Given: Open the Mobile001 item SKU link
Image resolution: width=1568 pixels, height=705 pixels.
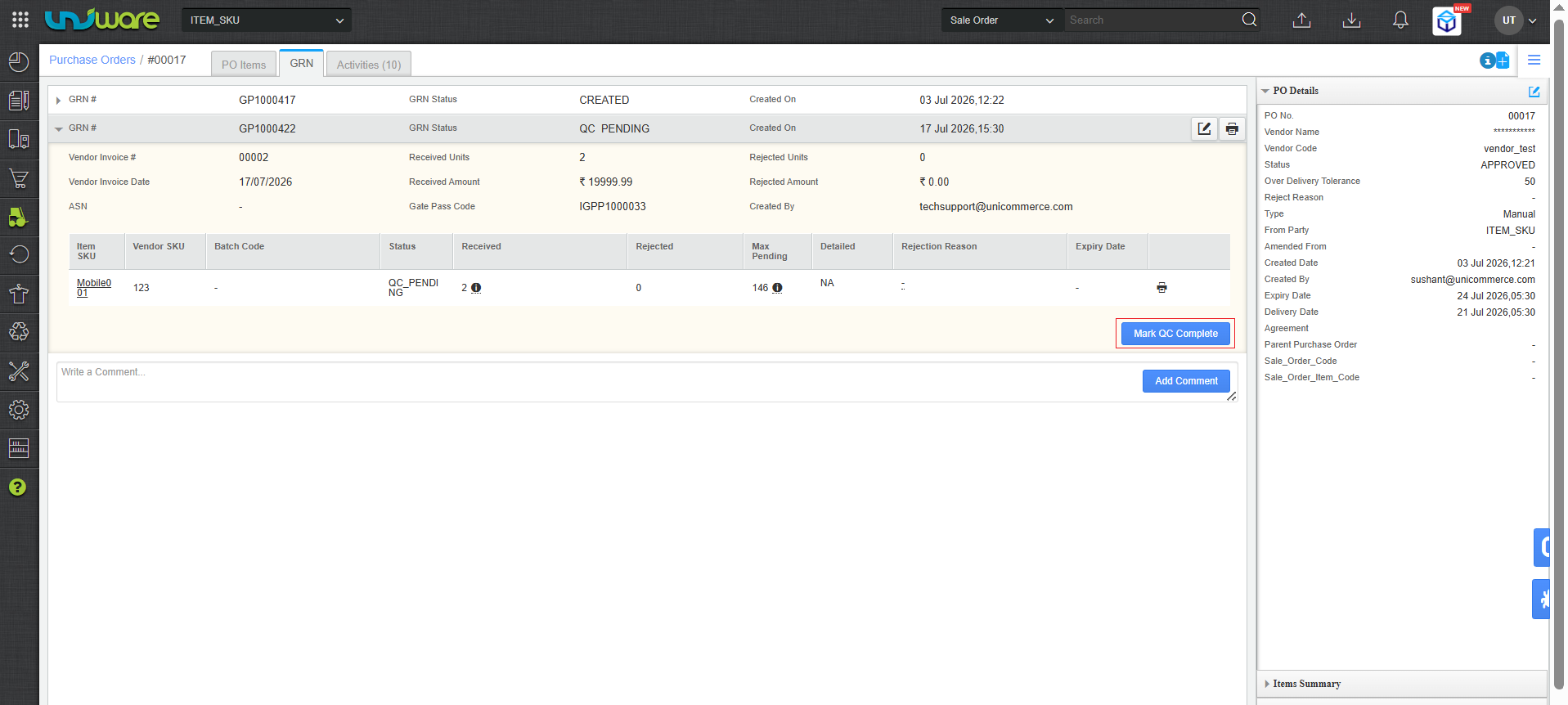Looking at the screenshot, I should click(93, 288).
